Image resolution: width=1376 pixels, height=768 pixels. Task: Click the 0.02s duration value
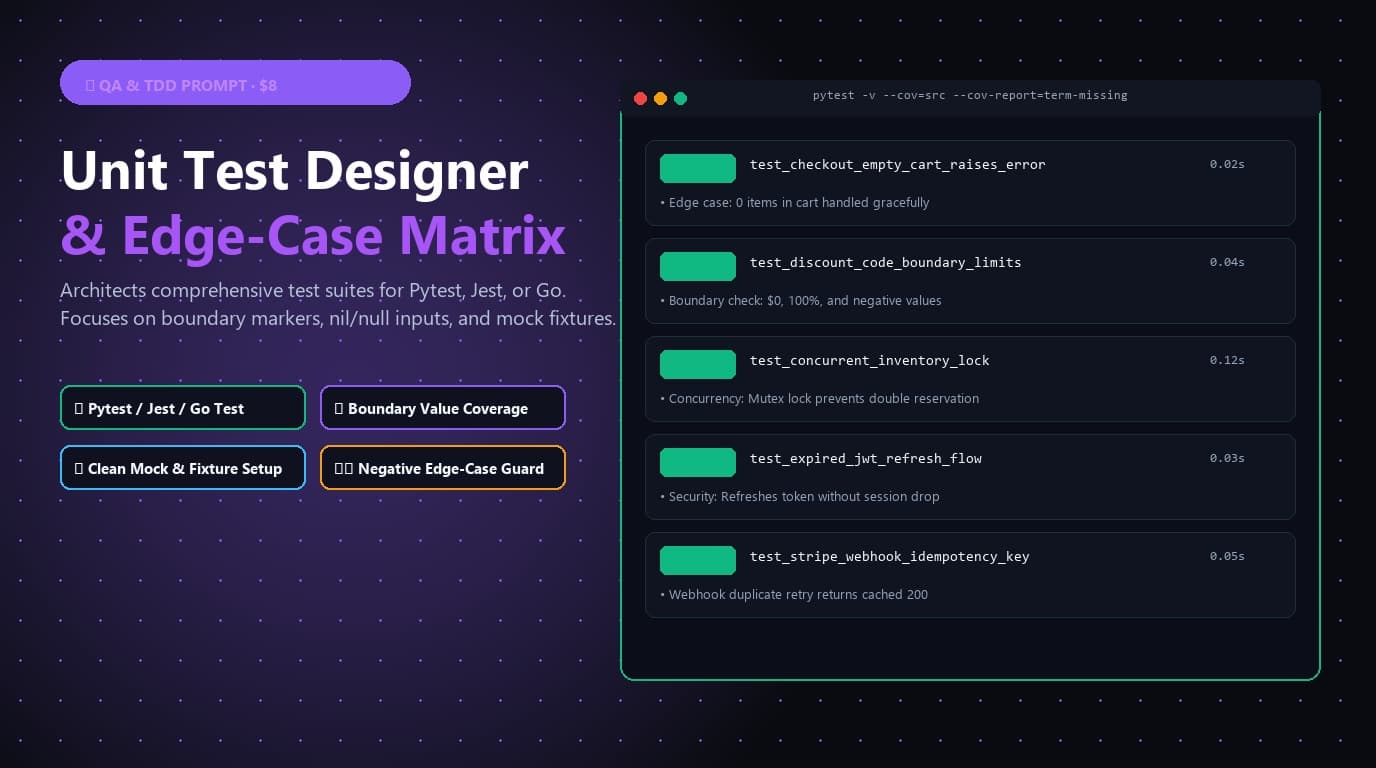[1227, 164]
